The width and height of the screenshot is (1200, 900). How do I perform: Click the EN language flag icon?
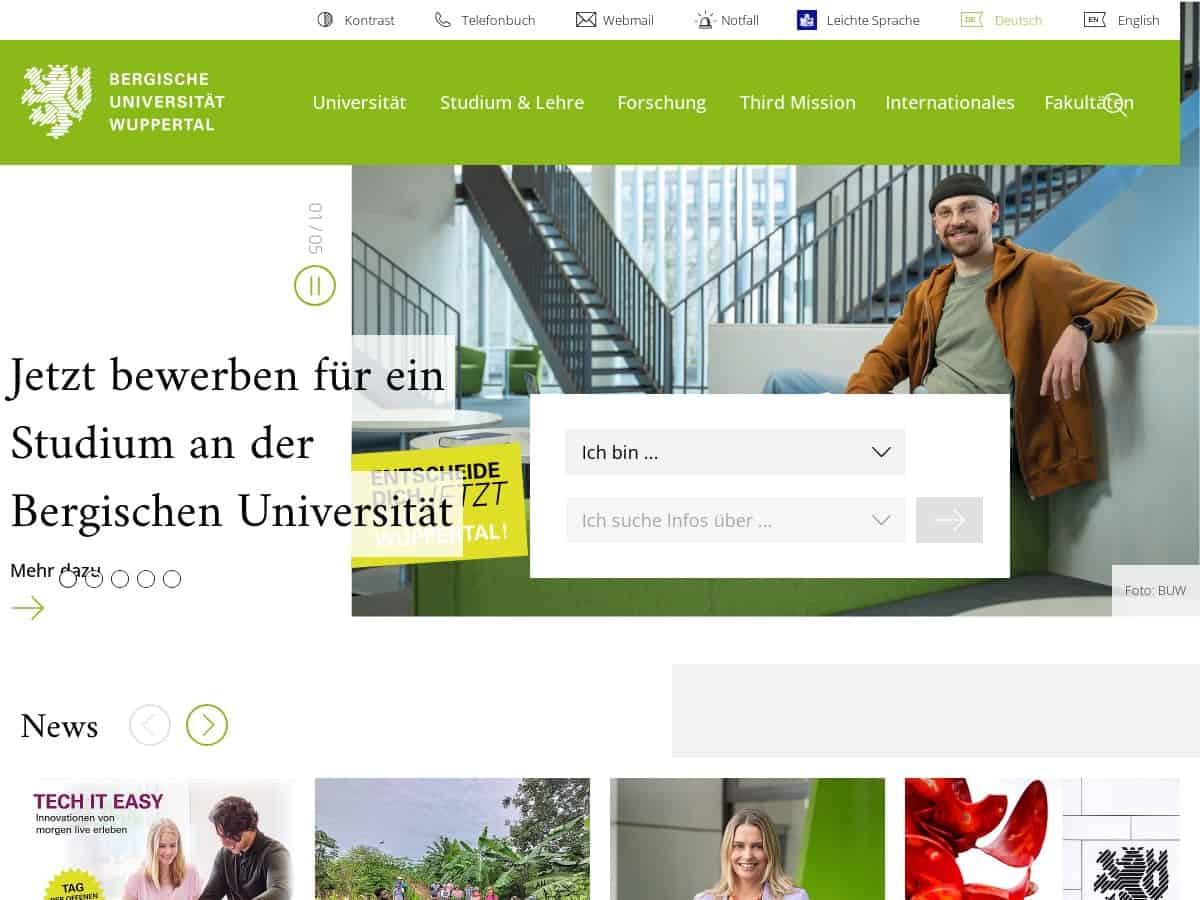pos(1095,20)
